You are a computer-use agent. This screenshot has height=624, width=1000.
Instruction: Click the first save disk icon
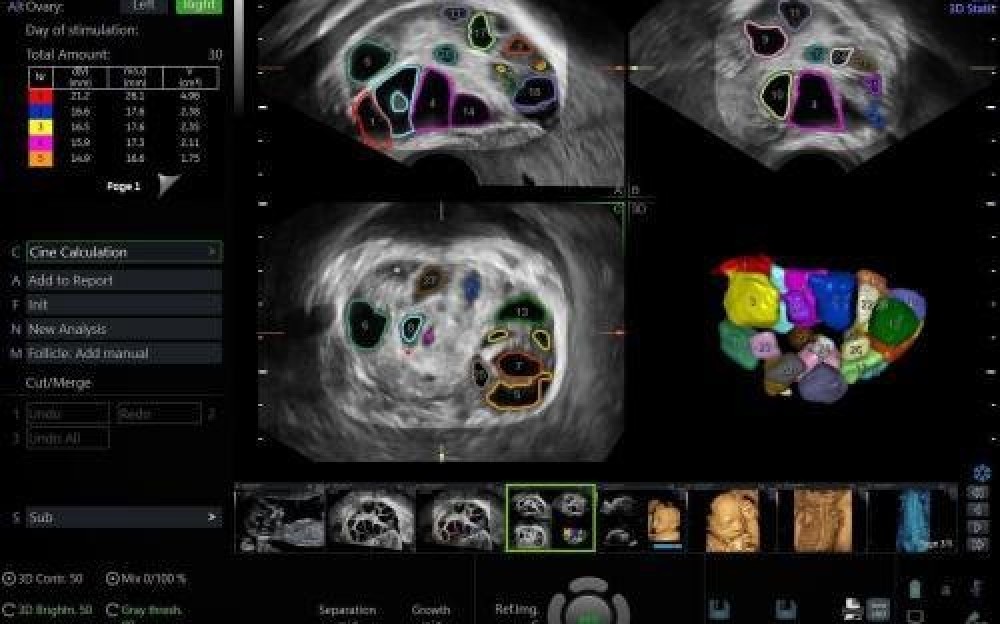[716, 608]
